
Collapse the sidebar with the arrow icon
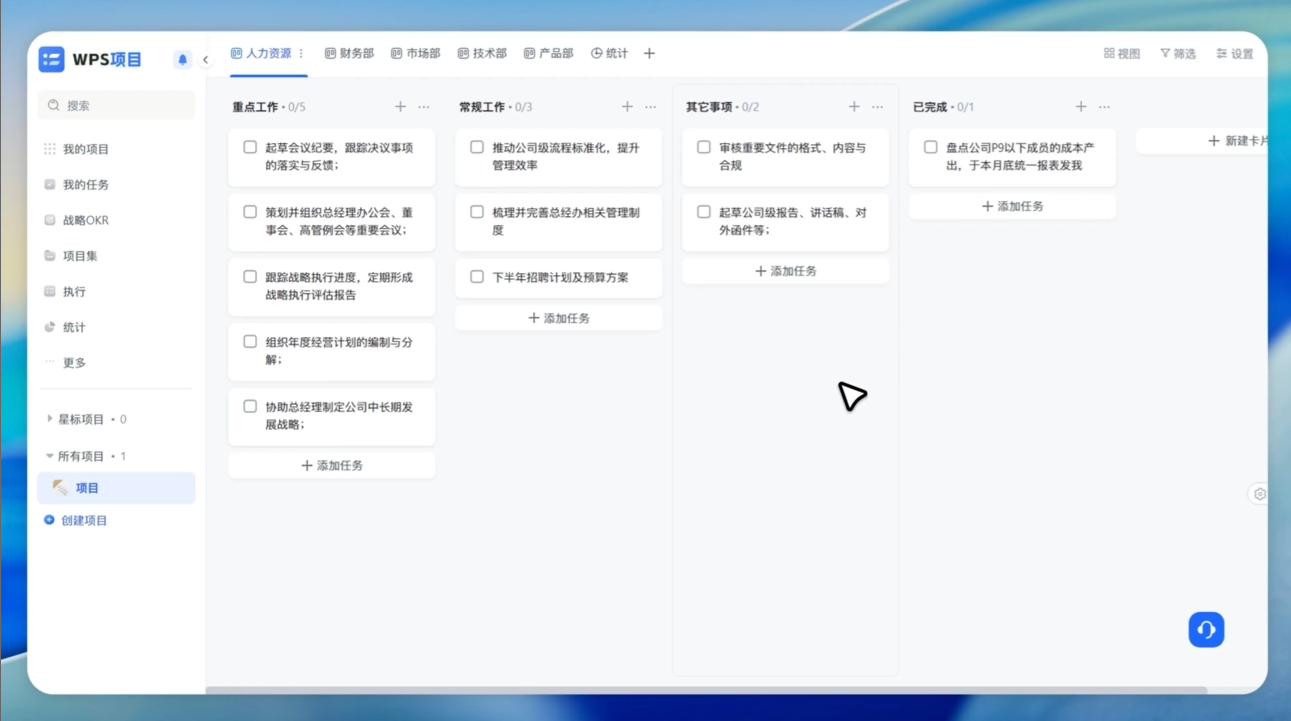tap(206, 60)
